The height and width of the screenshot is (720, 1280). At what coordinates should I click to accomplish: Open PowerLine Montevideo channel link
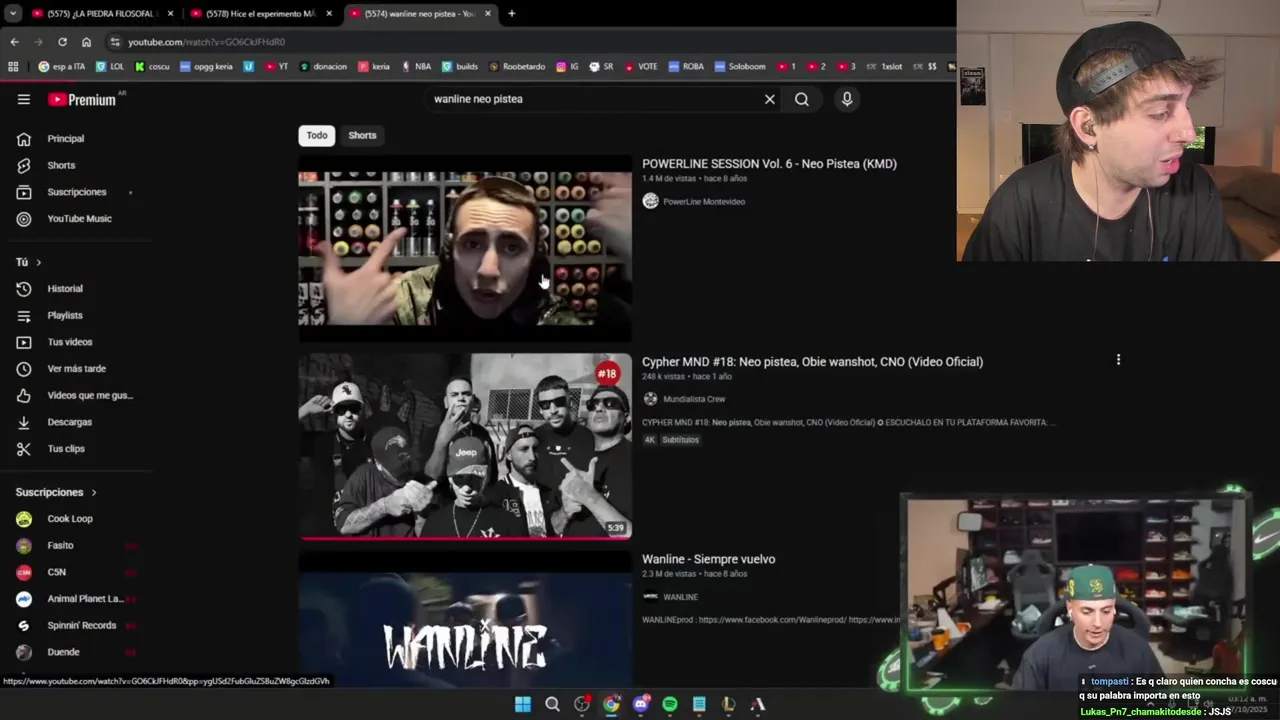tap(704, 202)
